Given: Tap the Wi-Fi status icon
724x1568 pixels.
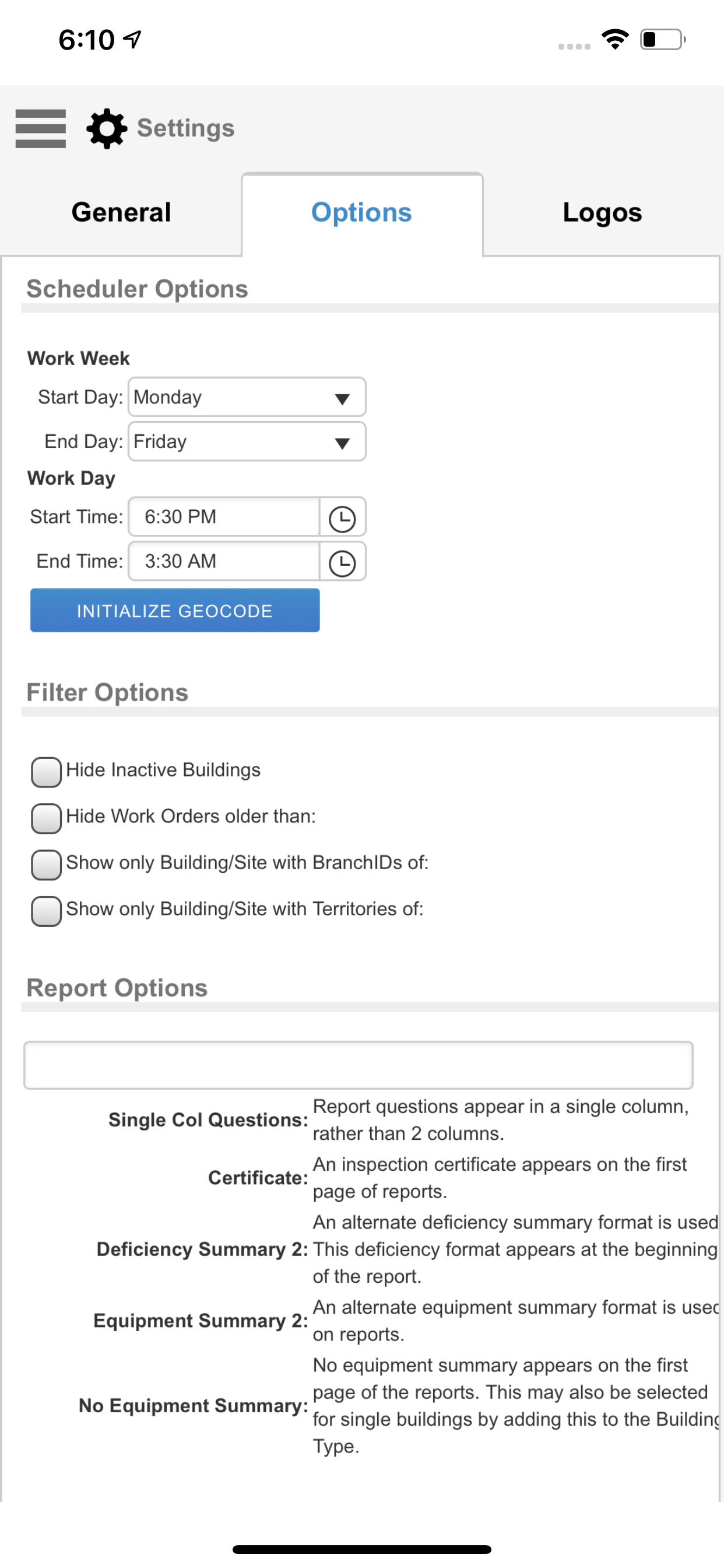Looking at the screenshot, I should [x=615, y=40].
